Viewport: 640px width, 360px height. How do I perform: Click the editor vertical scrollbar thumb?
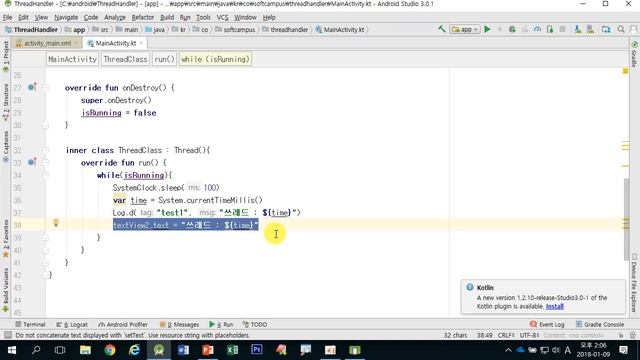click(x=627, y=219)
